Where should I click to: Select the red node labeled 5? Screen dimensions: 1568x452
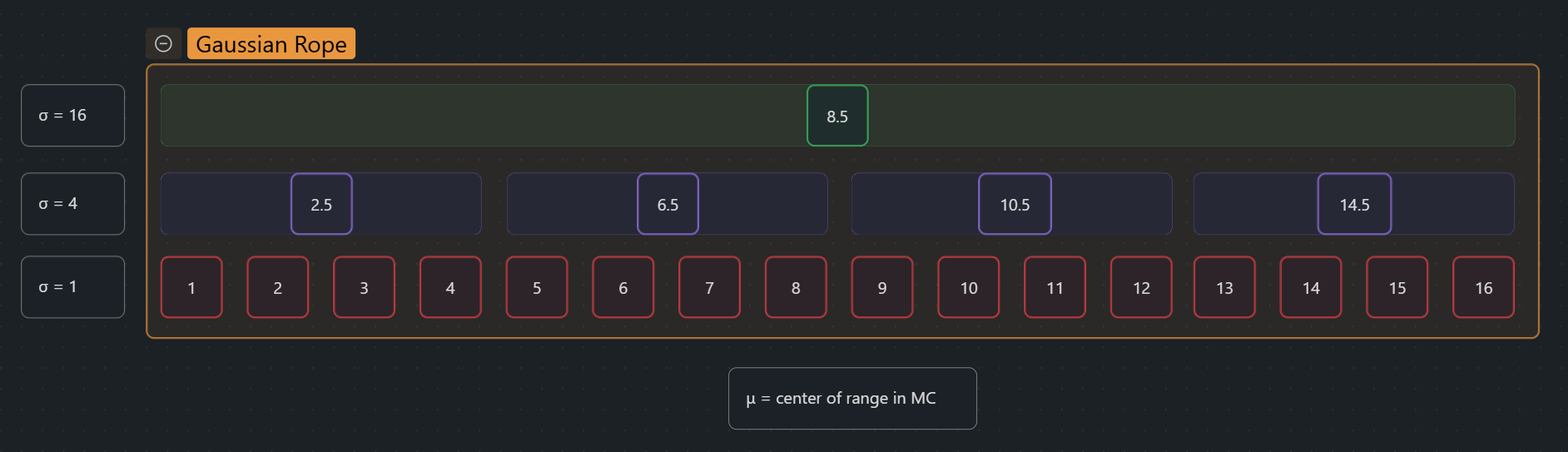[x=537, y=287]
